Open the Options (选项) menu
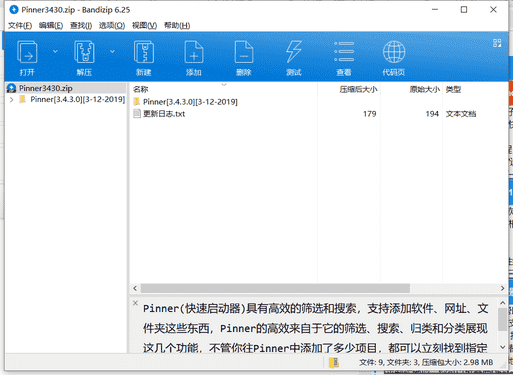 click(112, 25)
